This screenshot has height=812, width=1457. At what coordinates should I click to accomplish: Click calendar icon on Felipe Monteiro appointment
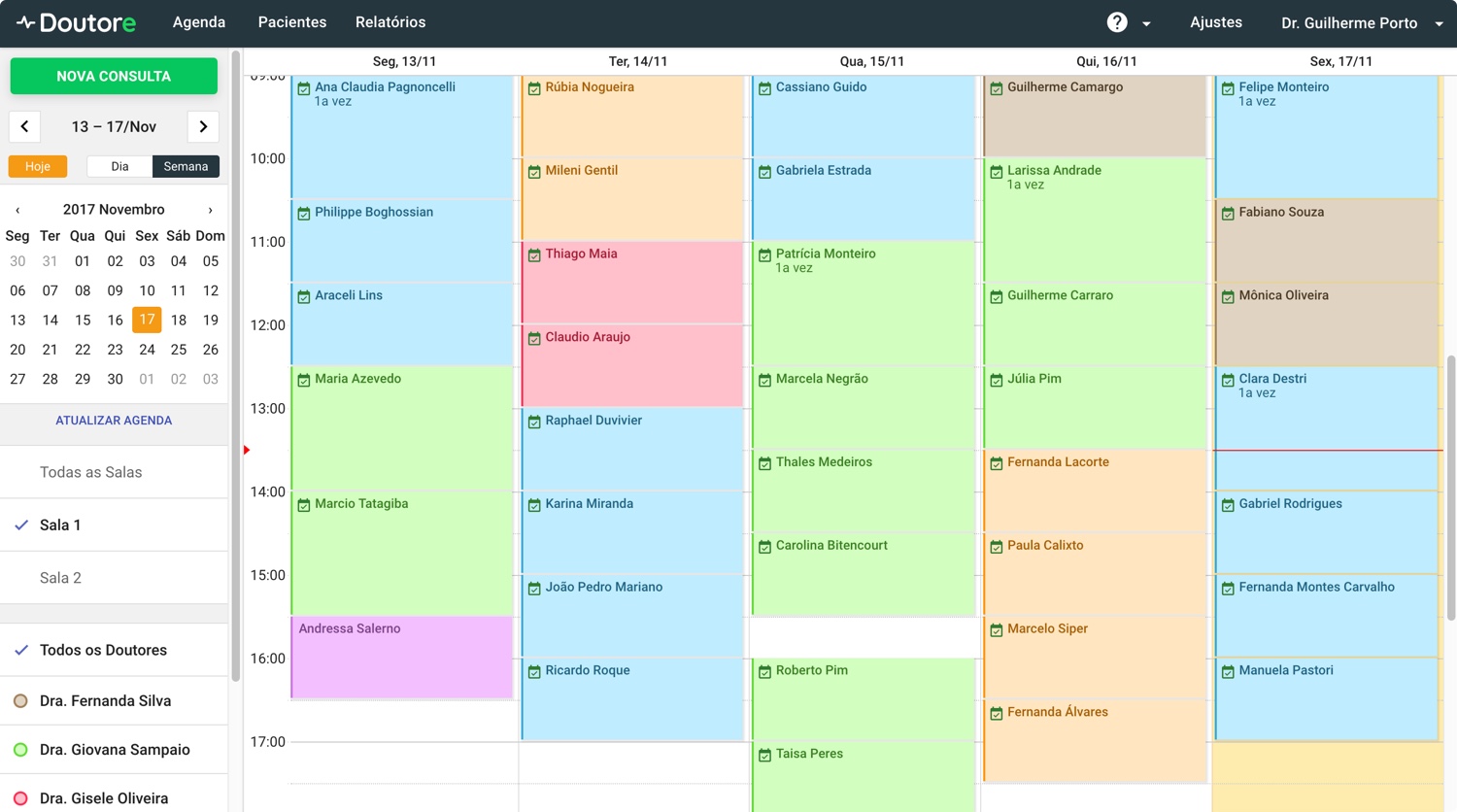(x=1228, y=88)
